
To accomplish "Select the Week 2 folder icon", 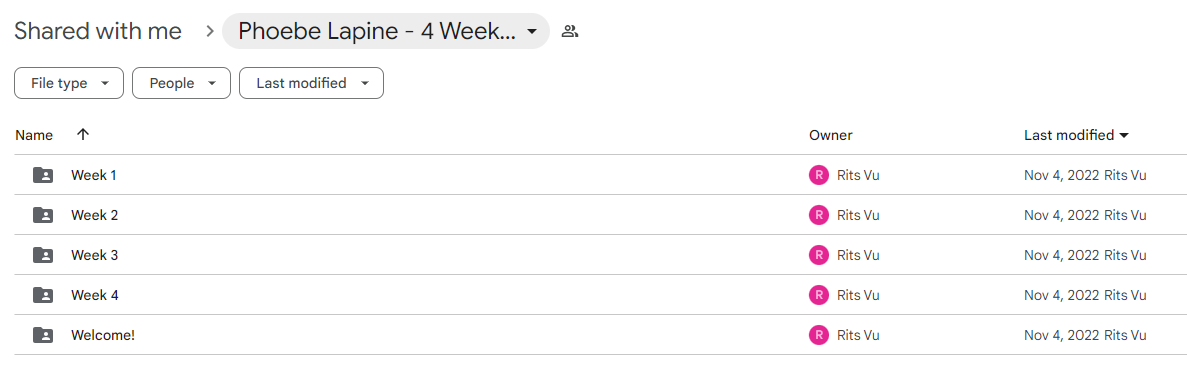I will pos(43,215).
